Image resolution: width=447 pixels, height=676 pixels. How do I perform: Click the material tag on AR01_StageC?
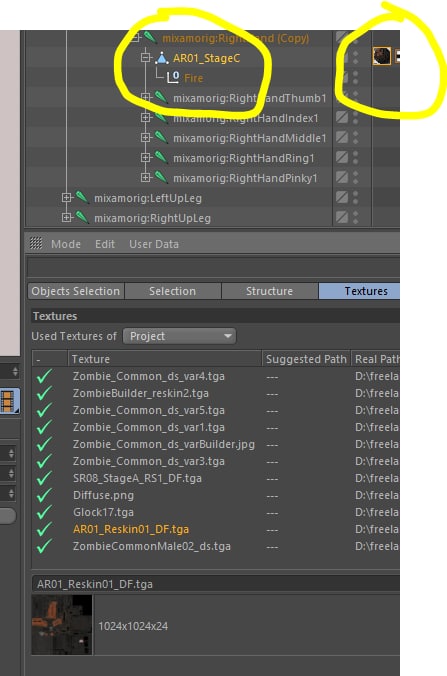click(381, 56)
